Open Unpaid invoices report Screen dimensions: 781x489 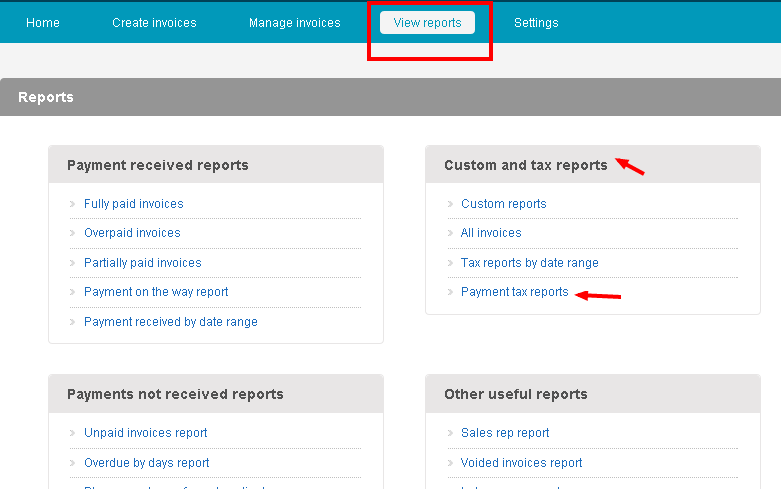pyautogui.click(x=145, y=433)
